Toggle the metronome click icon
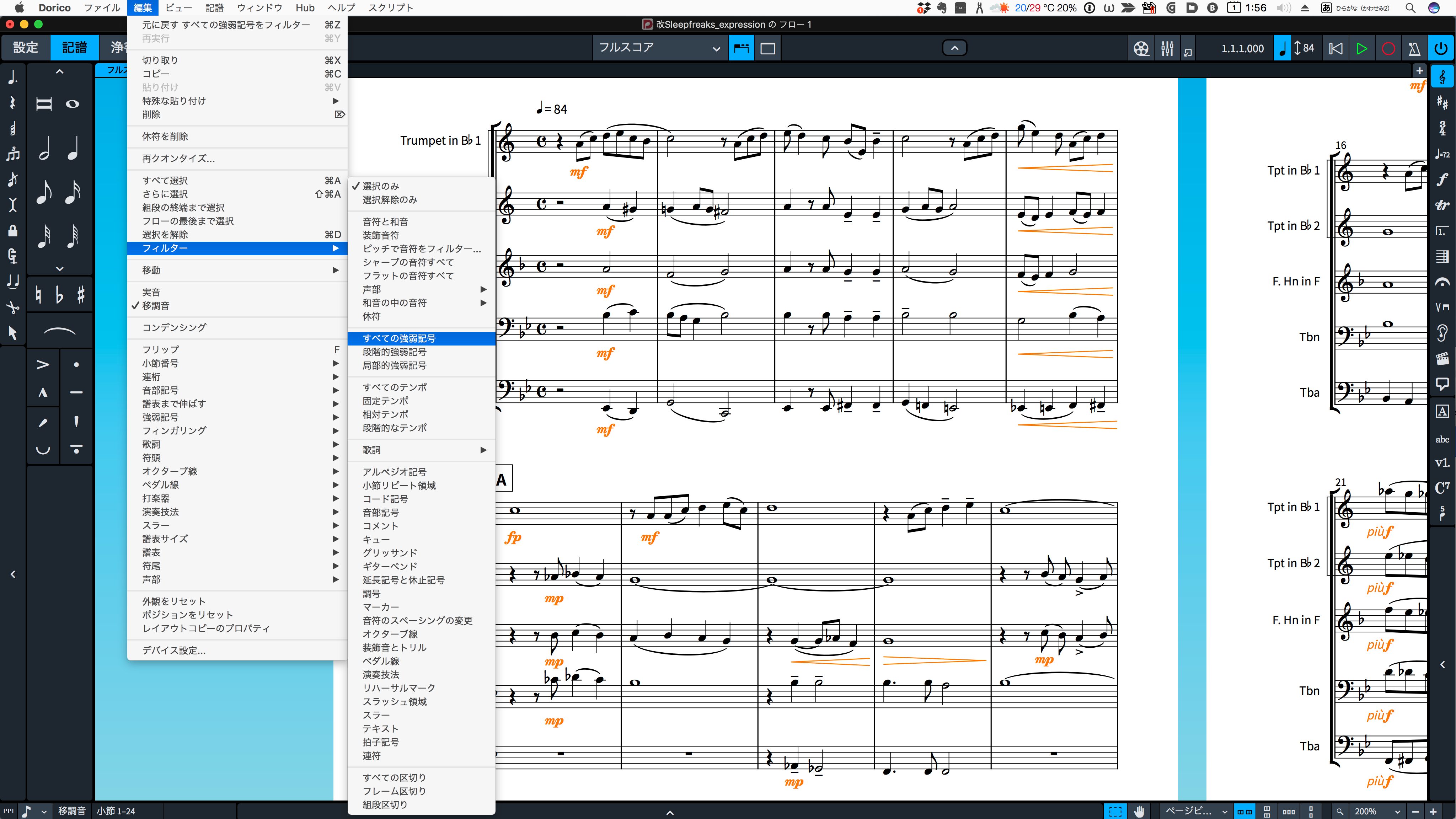This screenshot has width=1456, height=819. pos(1415,48)
